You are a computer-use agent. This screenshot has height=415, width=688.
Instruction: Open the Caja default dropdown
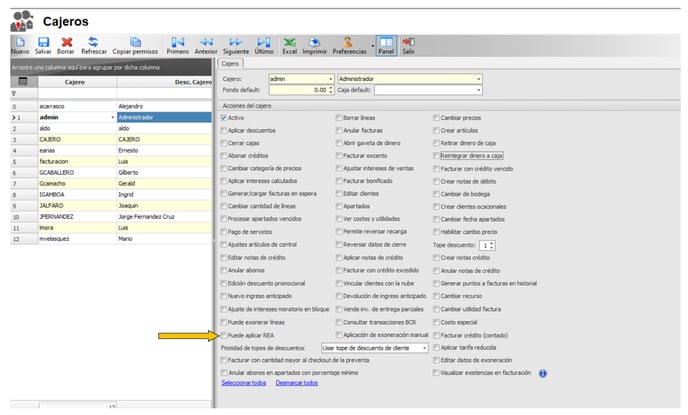click(x=479, y=90)
